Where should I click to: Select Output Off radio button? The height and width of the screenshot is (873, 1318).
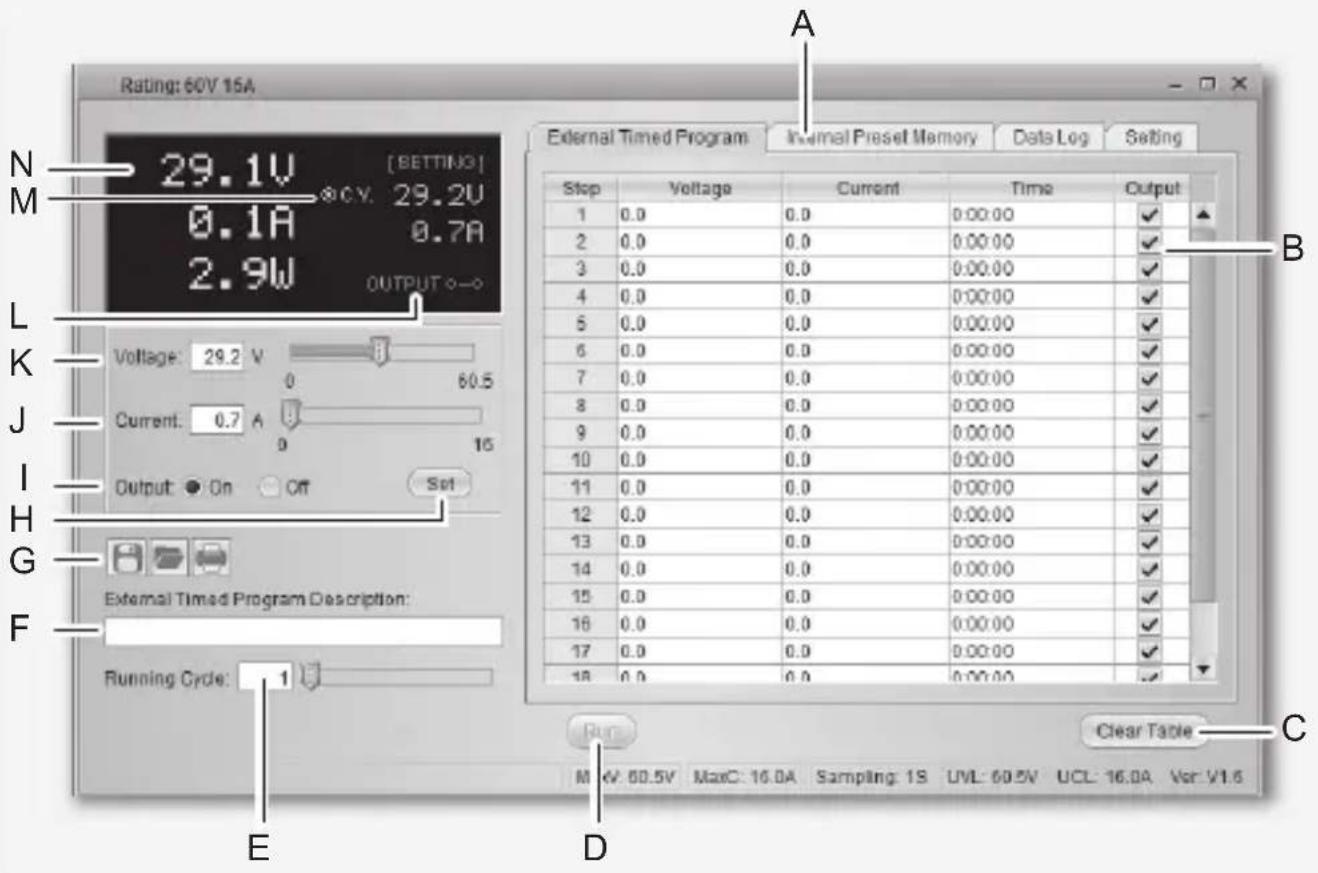(268, 488)
